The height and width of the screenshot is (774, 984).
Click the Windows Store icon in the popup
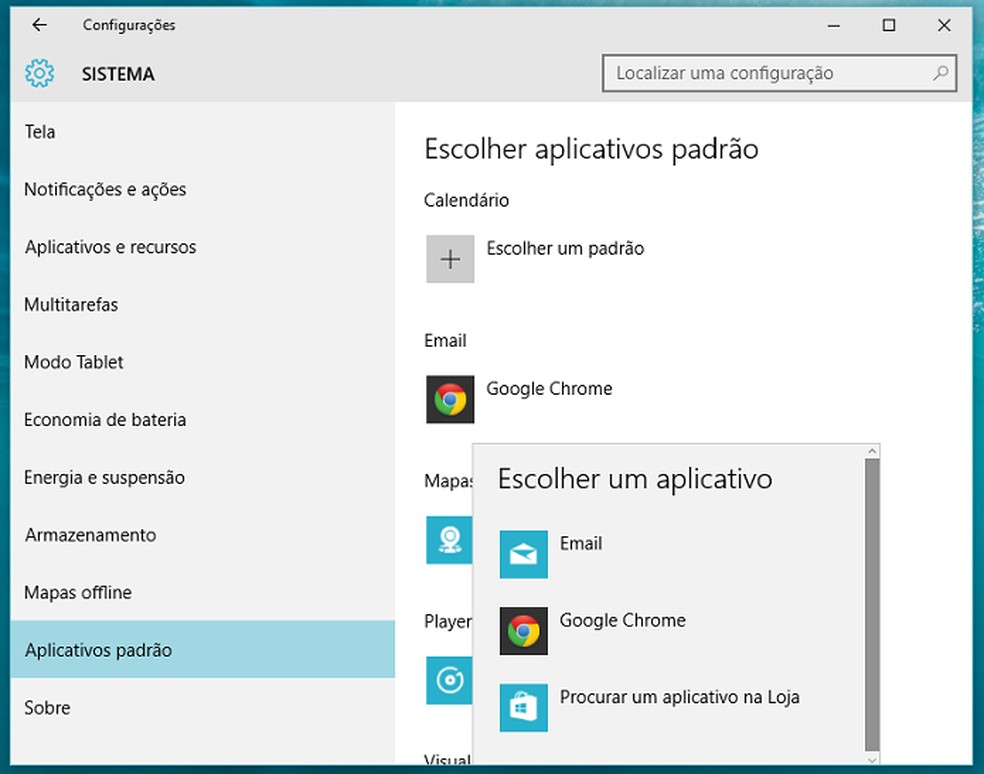[523, 707]
